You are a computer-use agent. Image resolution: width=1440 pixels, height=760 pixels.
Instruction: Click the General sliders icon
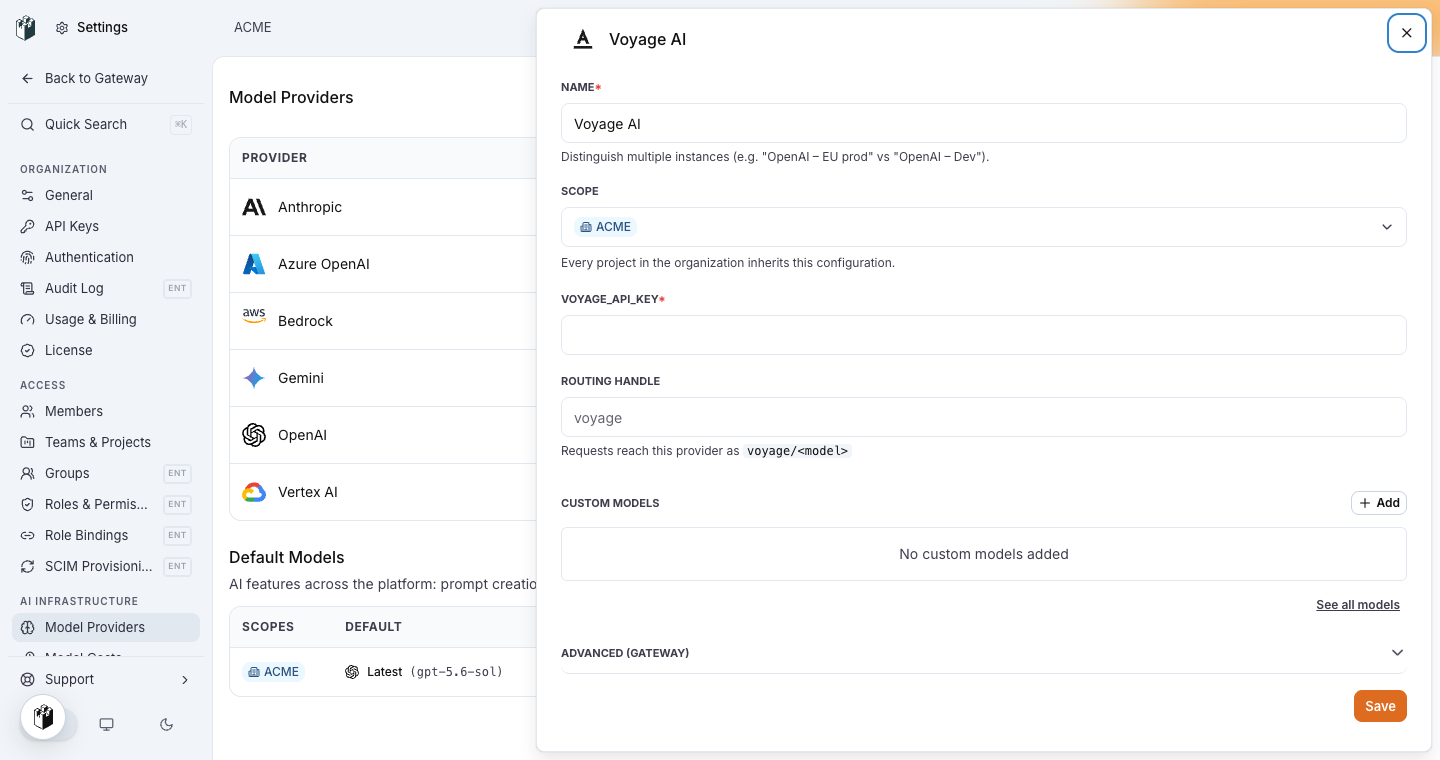(28, 195)
